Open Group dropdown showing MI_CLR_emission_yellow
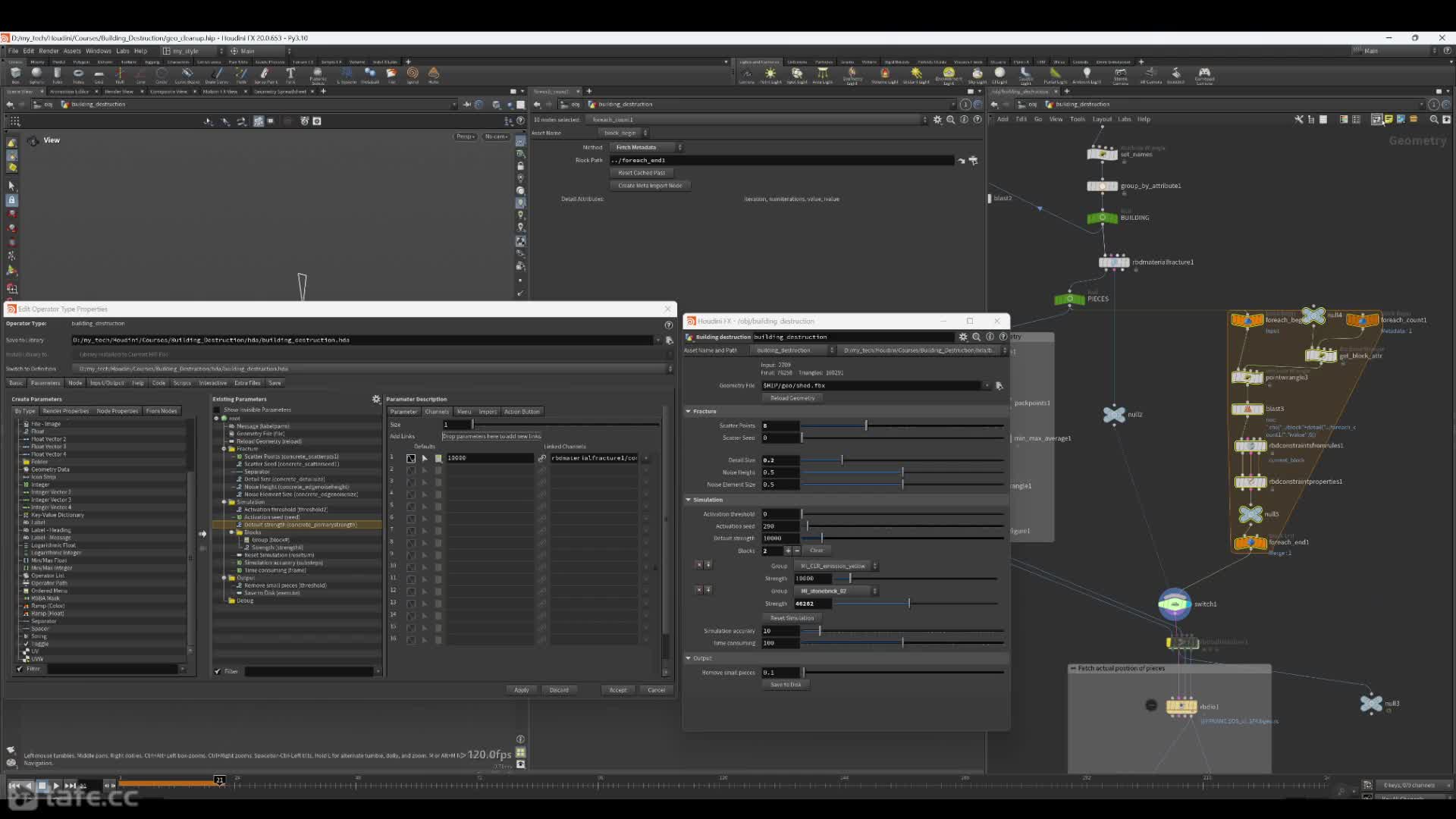 coord(836,566)
